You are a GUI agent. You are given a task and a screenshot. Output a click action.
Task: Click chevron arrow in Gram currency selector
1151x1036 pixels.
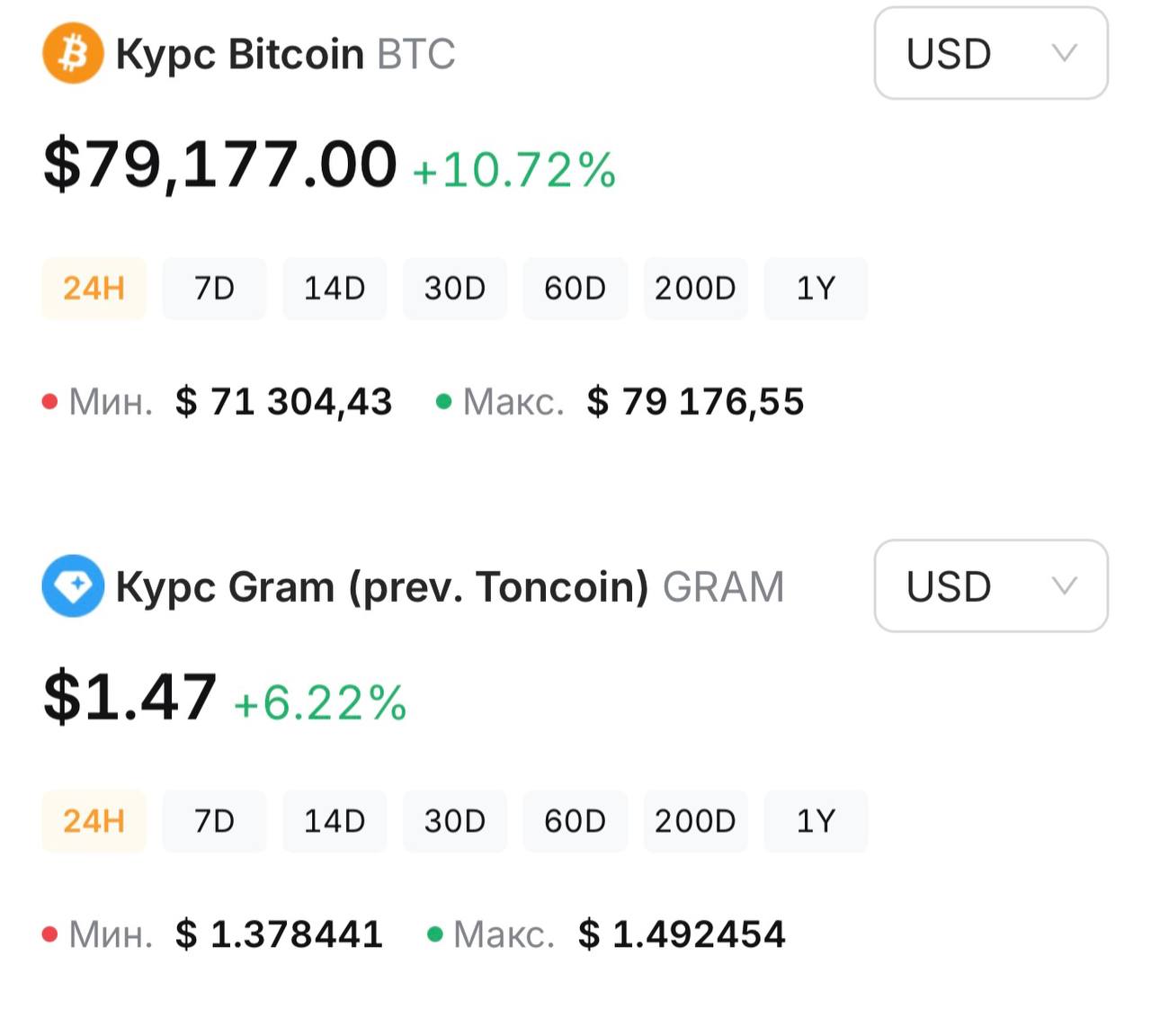click(x=1065, y=586)
